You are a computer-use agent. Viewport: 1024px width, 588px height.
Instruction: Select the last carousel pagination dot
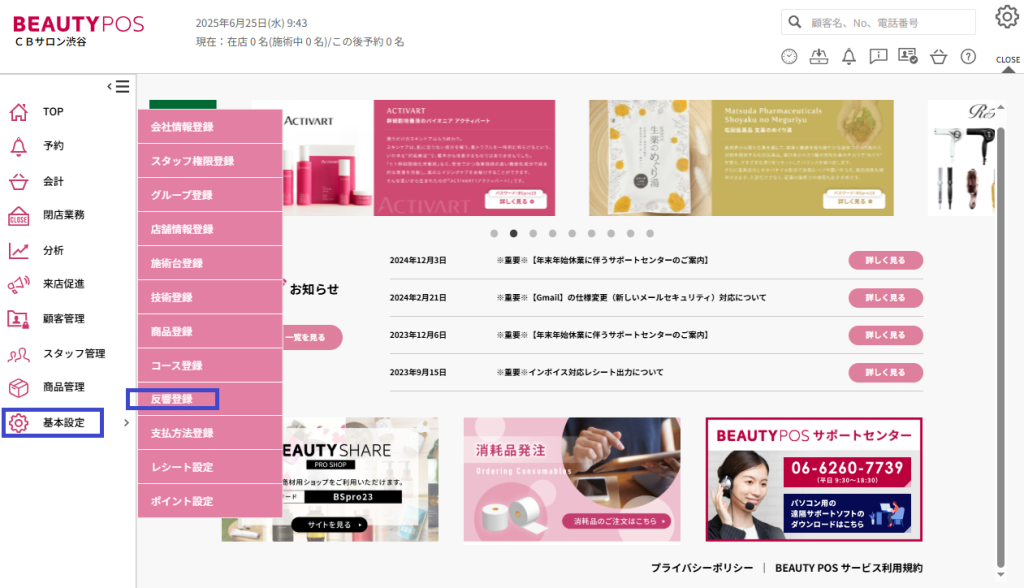click(x=650, y=233)
